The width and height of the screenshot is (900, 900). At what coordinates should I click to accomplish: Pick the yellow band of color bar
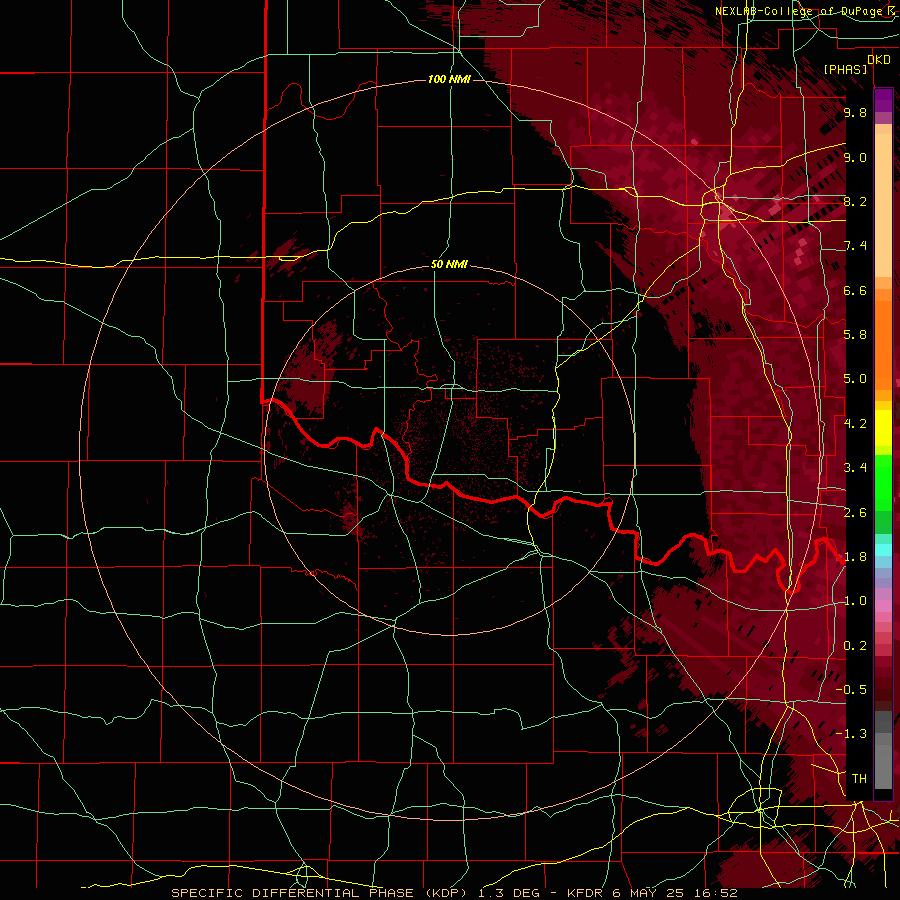[883, 428]
